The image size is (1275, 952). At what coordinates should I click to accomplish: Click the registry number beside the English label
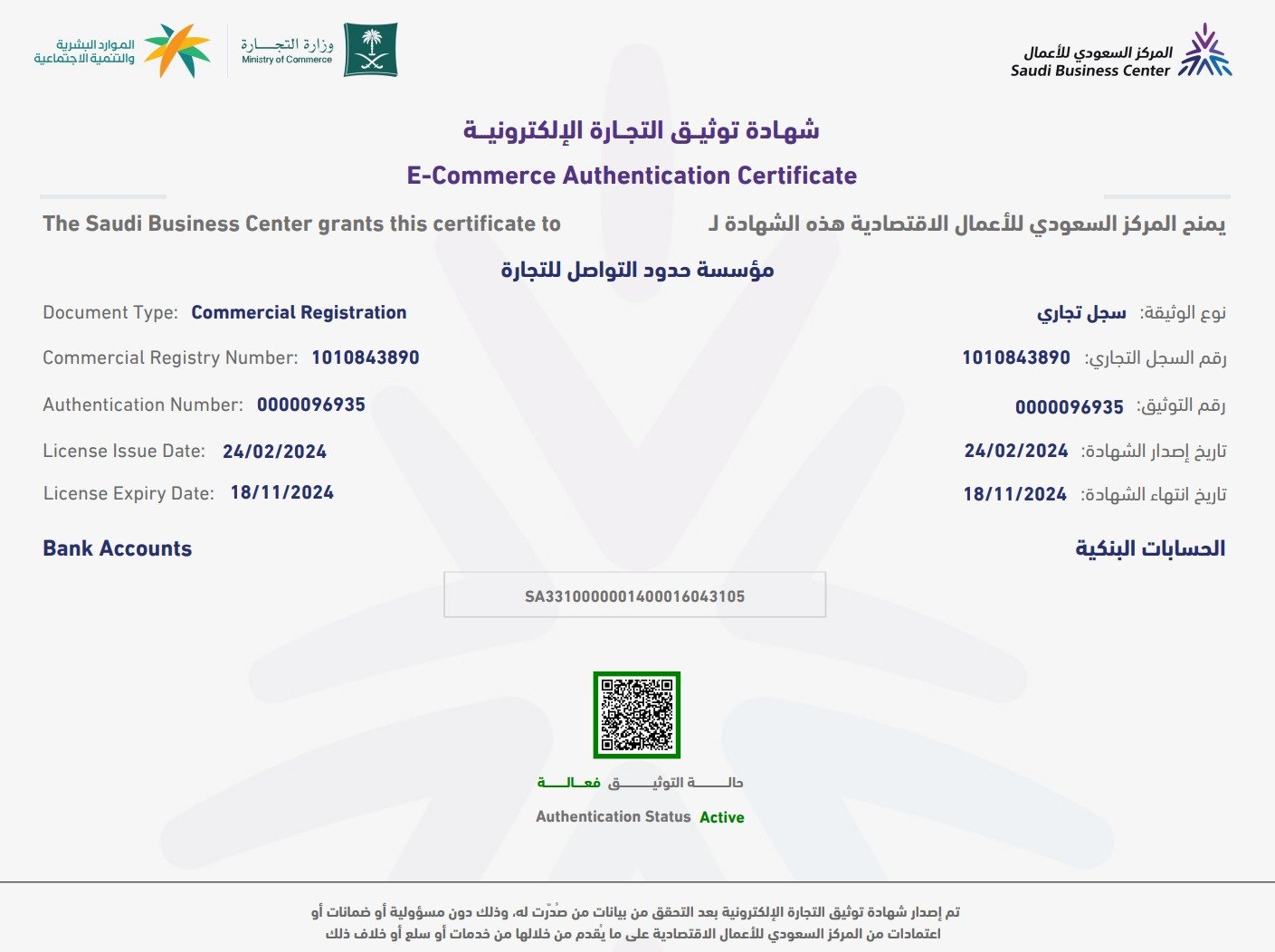[365, 358]
